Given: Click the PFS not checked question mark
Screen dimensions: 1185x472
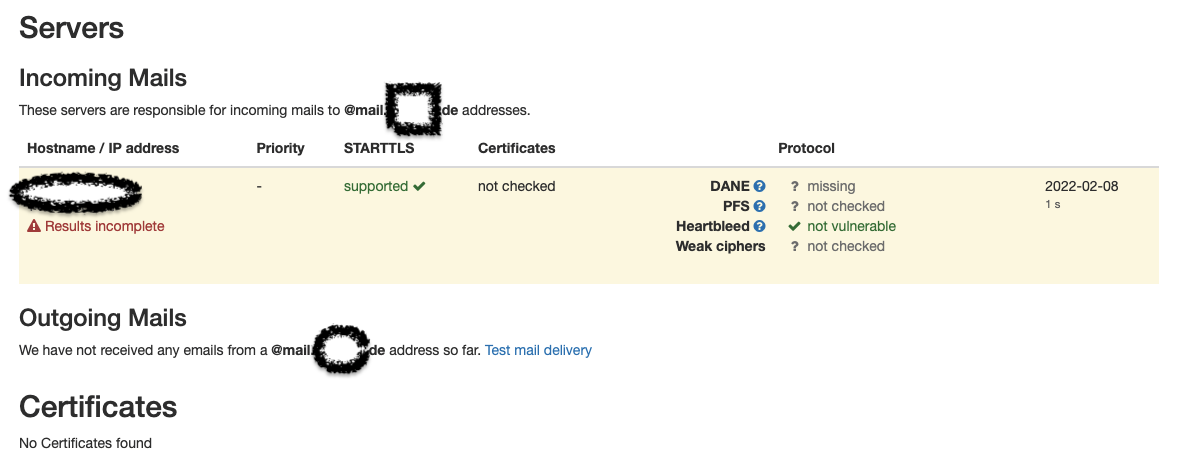Looking at the screenshot, I should click(x=794, y=206).
